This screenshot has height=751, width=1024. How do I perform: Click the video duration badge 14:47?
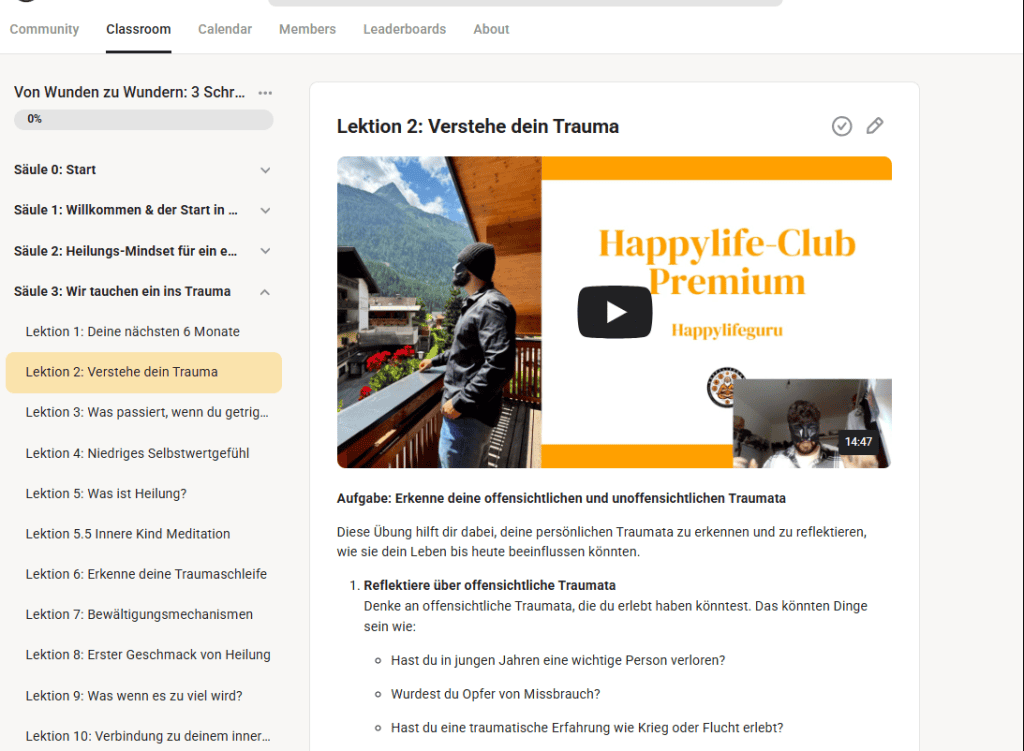click(x=858, y=442)
